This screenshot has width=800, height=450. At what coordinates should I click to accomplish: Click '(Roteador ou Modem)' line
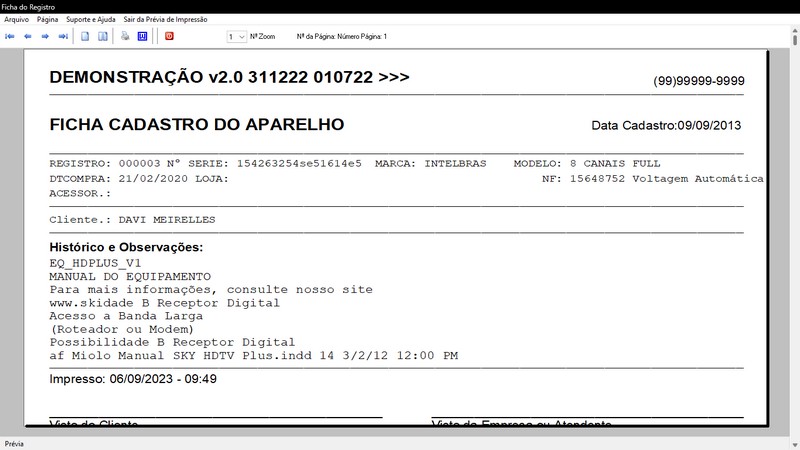[122, 330]
